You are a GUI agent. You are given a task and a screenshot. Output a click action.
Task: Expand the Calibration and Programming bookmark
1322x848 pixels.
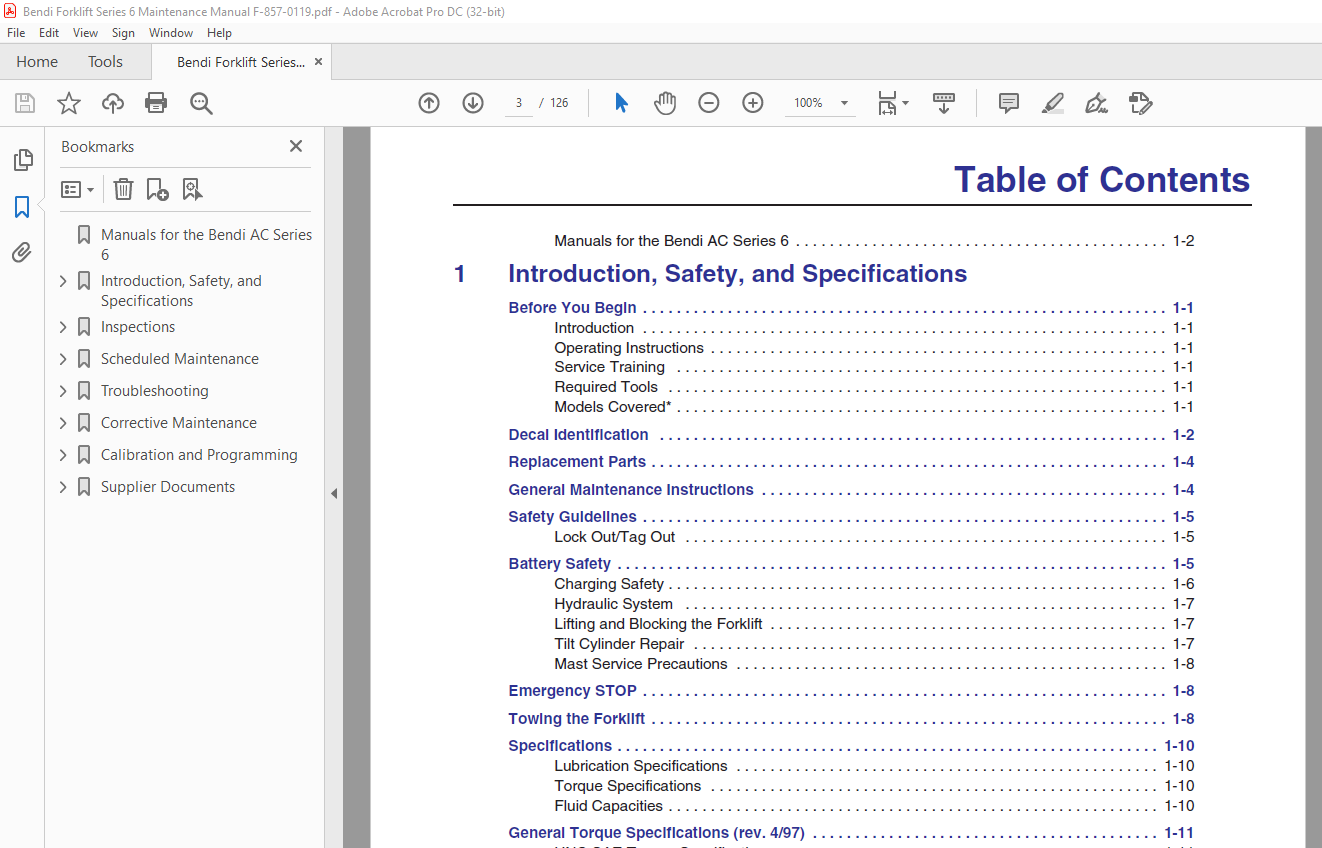click(64, 455)
